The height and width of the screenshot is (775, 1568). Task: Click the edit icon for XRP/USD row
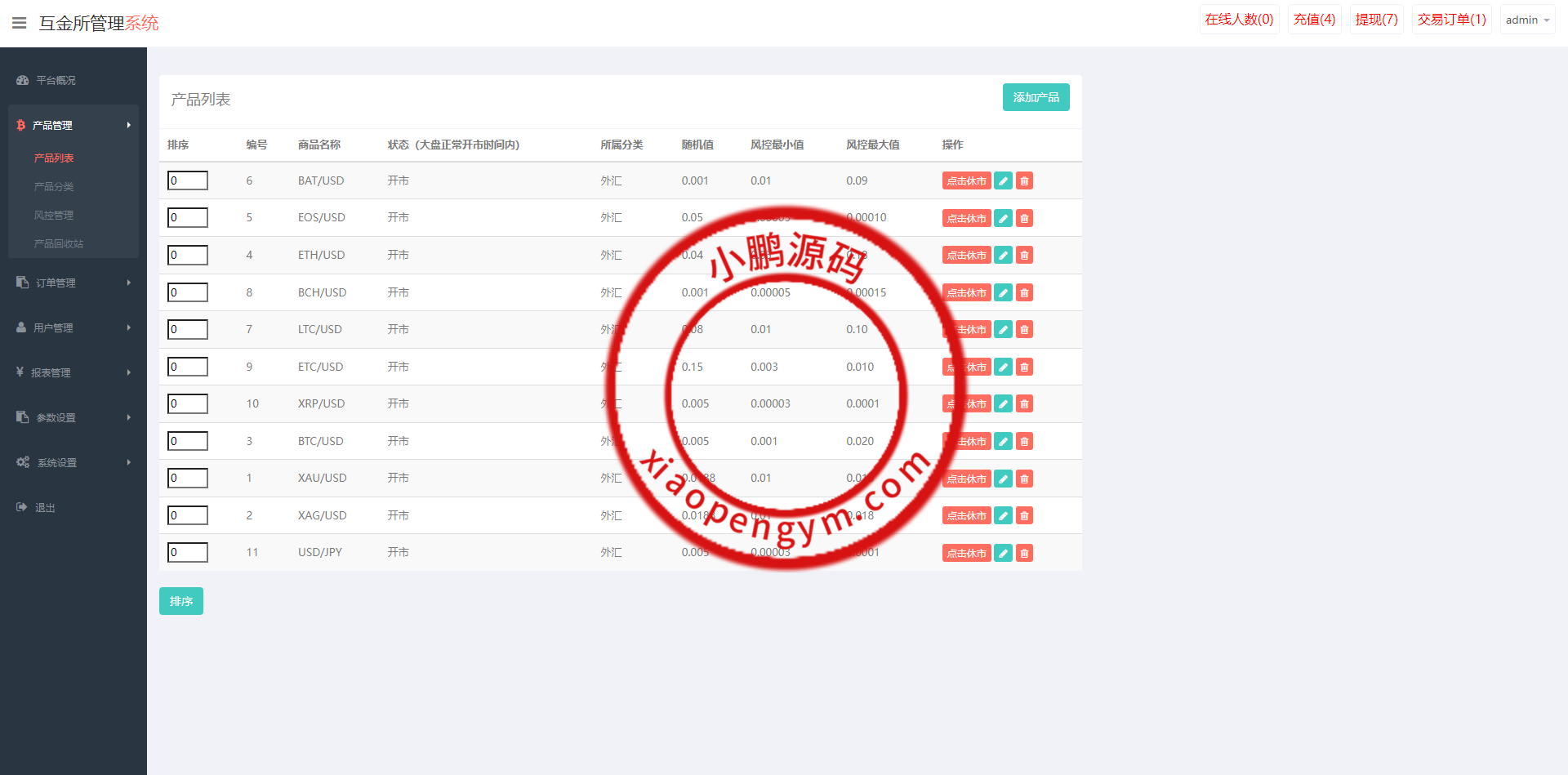point(1003,404)
